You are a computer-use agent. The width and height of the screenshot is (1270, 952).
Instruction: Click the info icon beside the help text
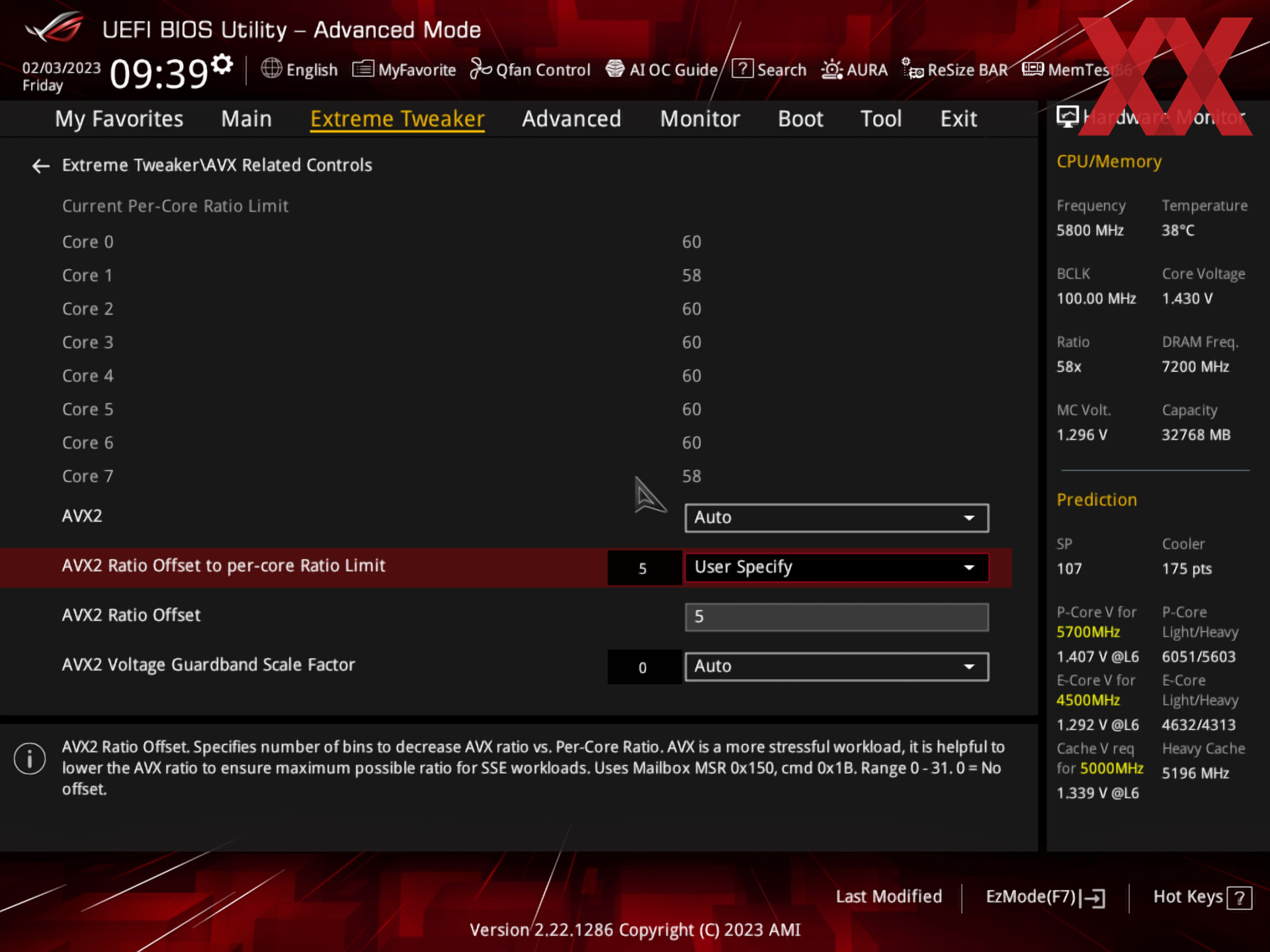(30, 759)
